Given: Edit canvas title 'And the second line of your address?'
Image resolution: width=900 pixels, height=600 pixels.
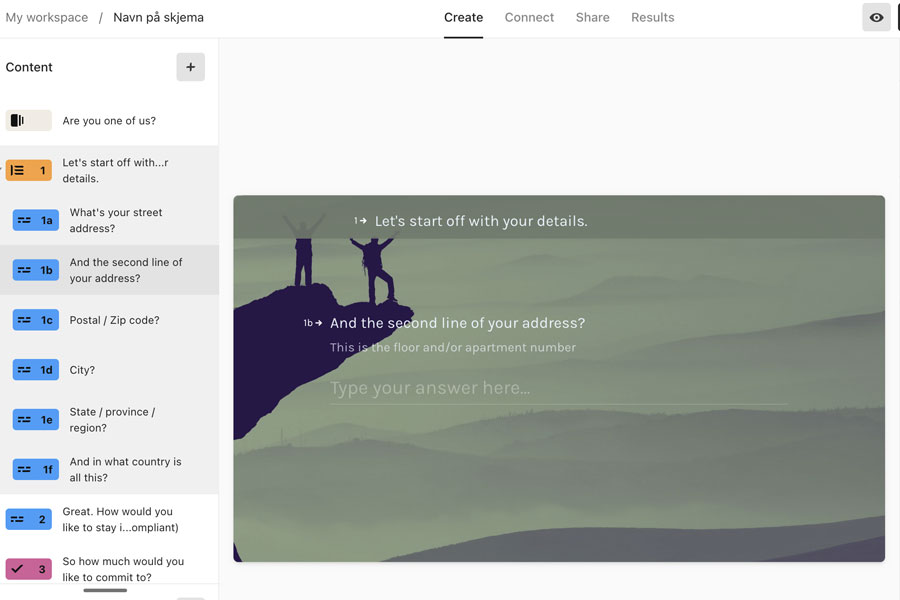Looking at the screenshot, I should coord(457,323).
